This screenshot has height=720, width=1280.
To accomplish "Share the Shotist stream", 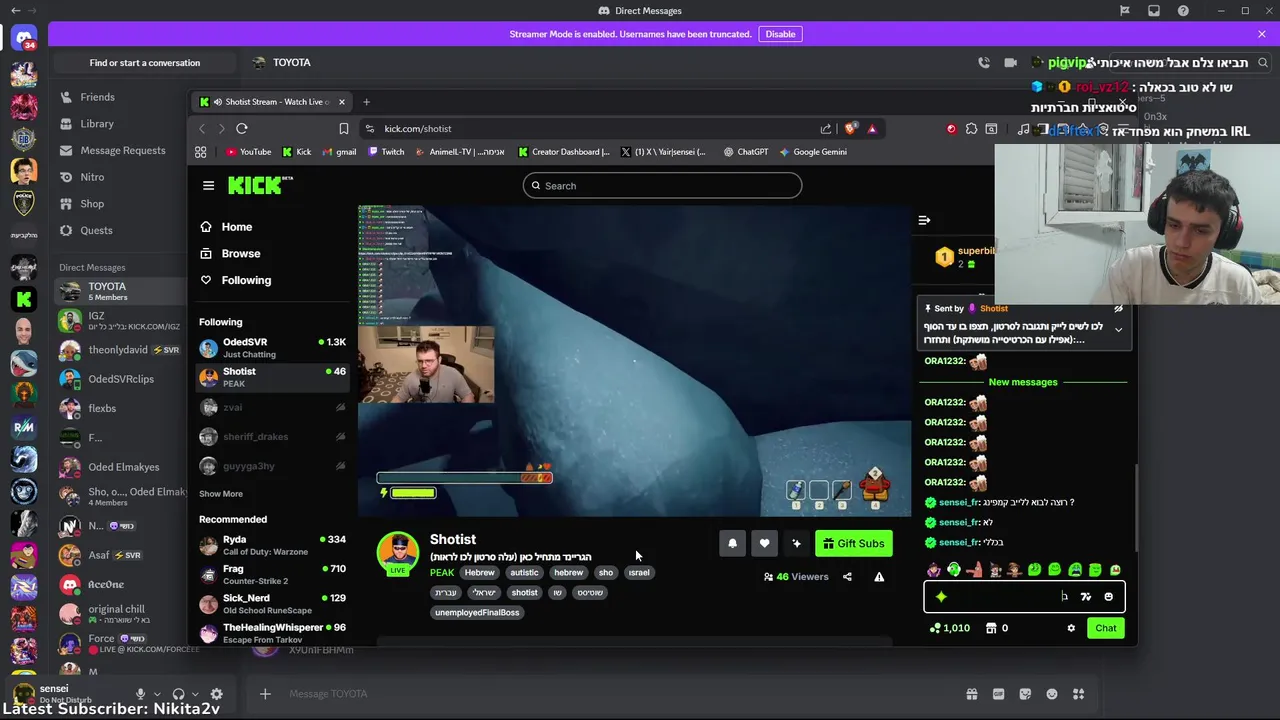I will click(x=847, y=577).
